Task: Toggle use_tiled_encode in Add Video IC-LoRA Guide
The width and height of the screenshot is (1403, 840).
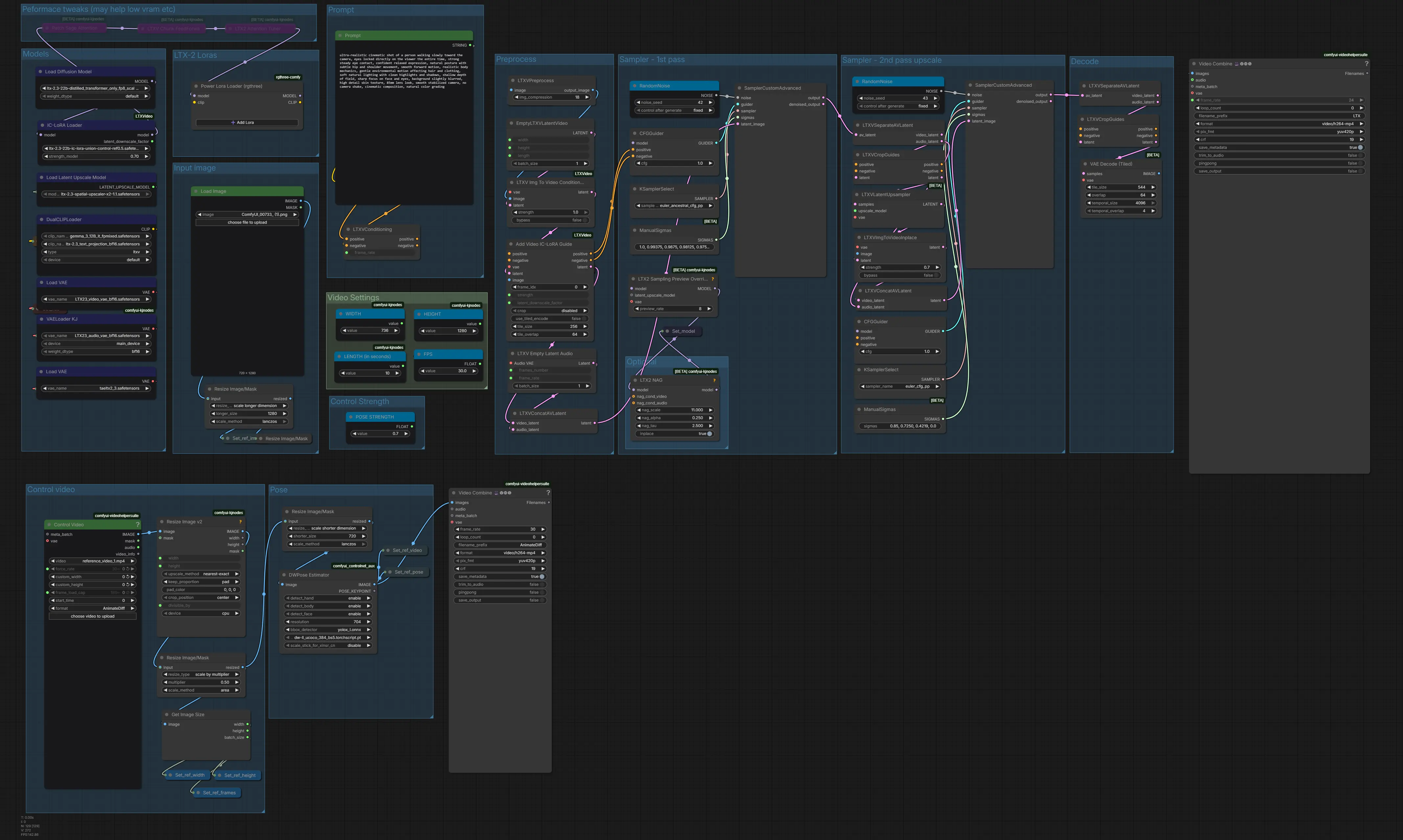Action: (584, 319)
